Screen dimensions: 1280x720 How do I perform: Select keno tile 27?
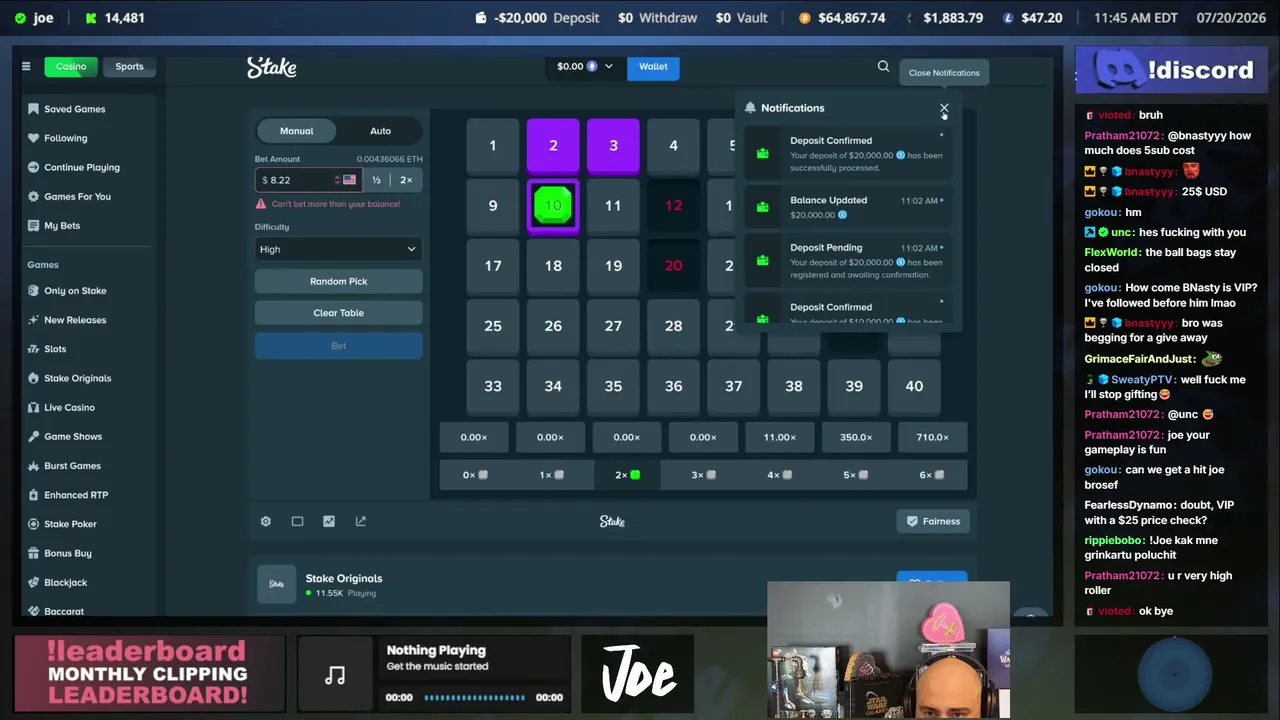613,326
